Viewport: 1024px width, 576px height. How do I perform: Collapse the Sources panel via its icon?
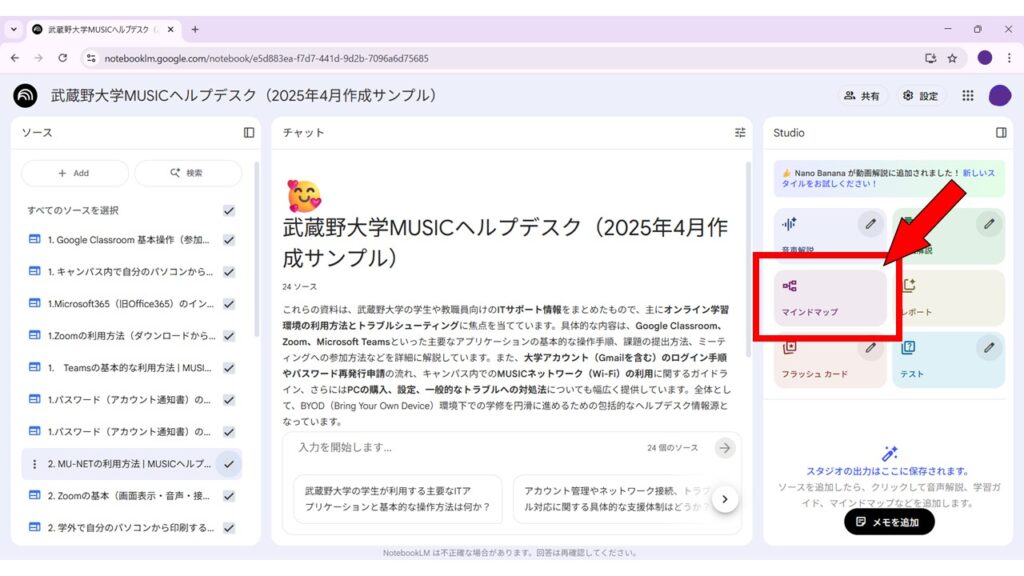[249, 132]
